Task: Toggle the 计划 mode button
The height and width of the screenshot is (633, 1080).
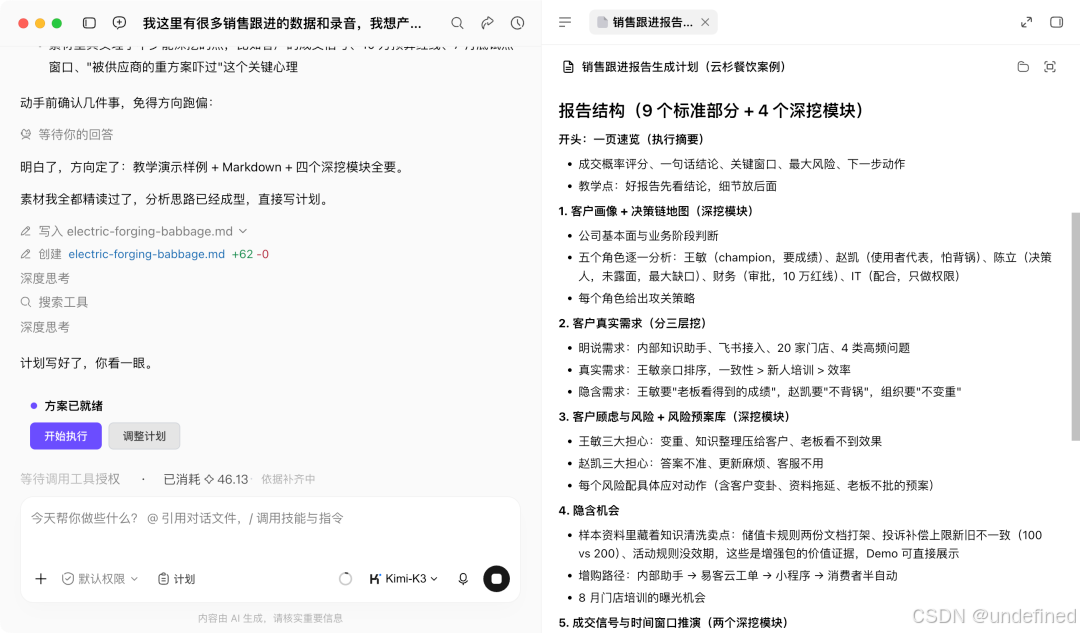Action: pyautogui.click(x=176, y=579)
